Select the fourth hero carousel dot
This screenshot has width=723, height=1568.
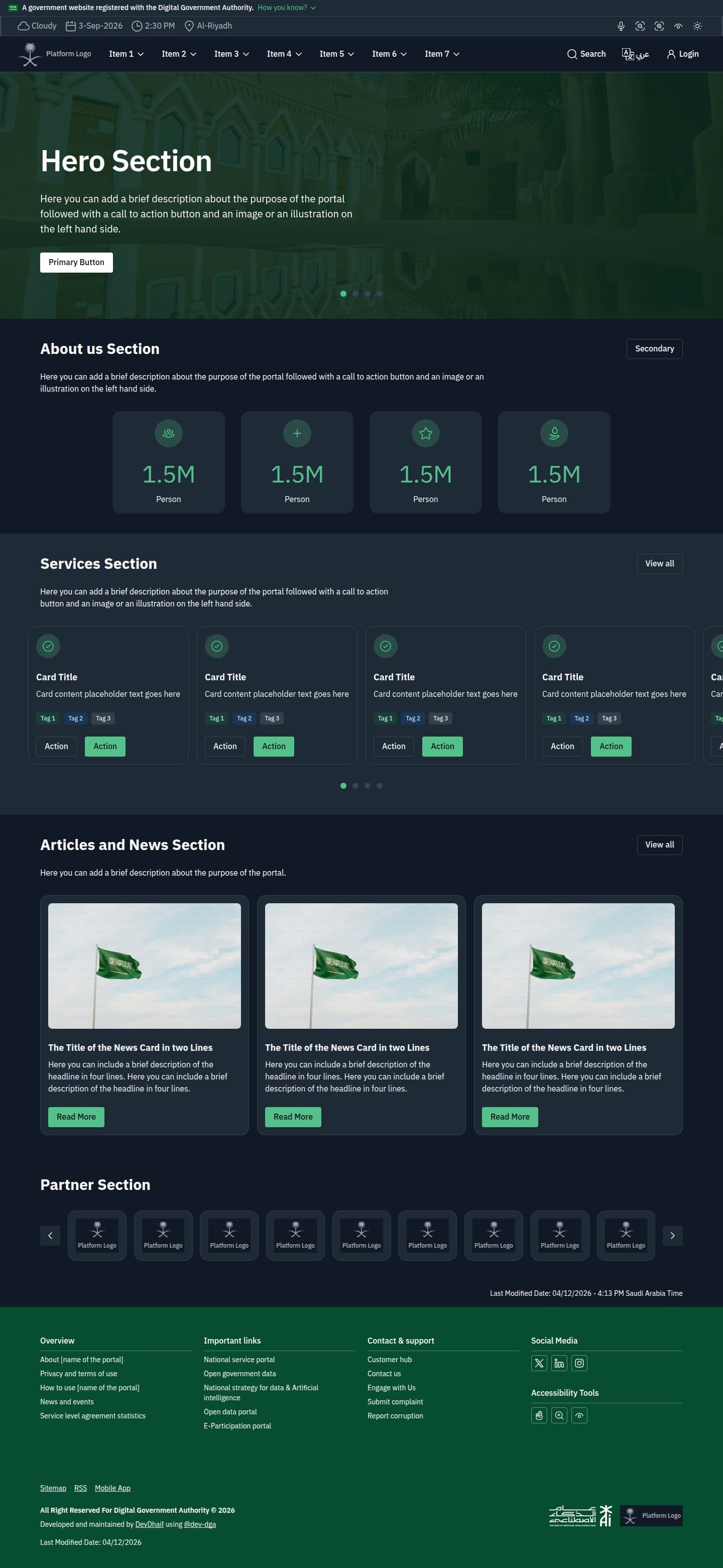tap(380, 294)
